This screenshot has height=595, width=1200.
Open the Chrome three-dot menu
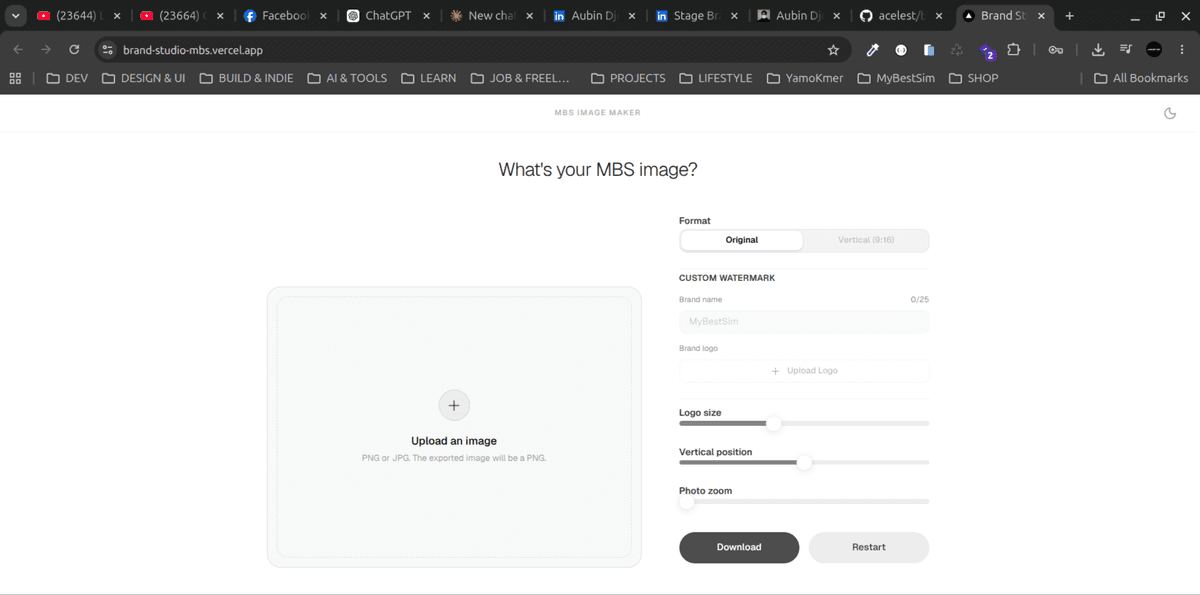click(x=1182, y=49)
